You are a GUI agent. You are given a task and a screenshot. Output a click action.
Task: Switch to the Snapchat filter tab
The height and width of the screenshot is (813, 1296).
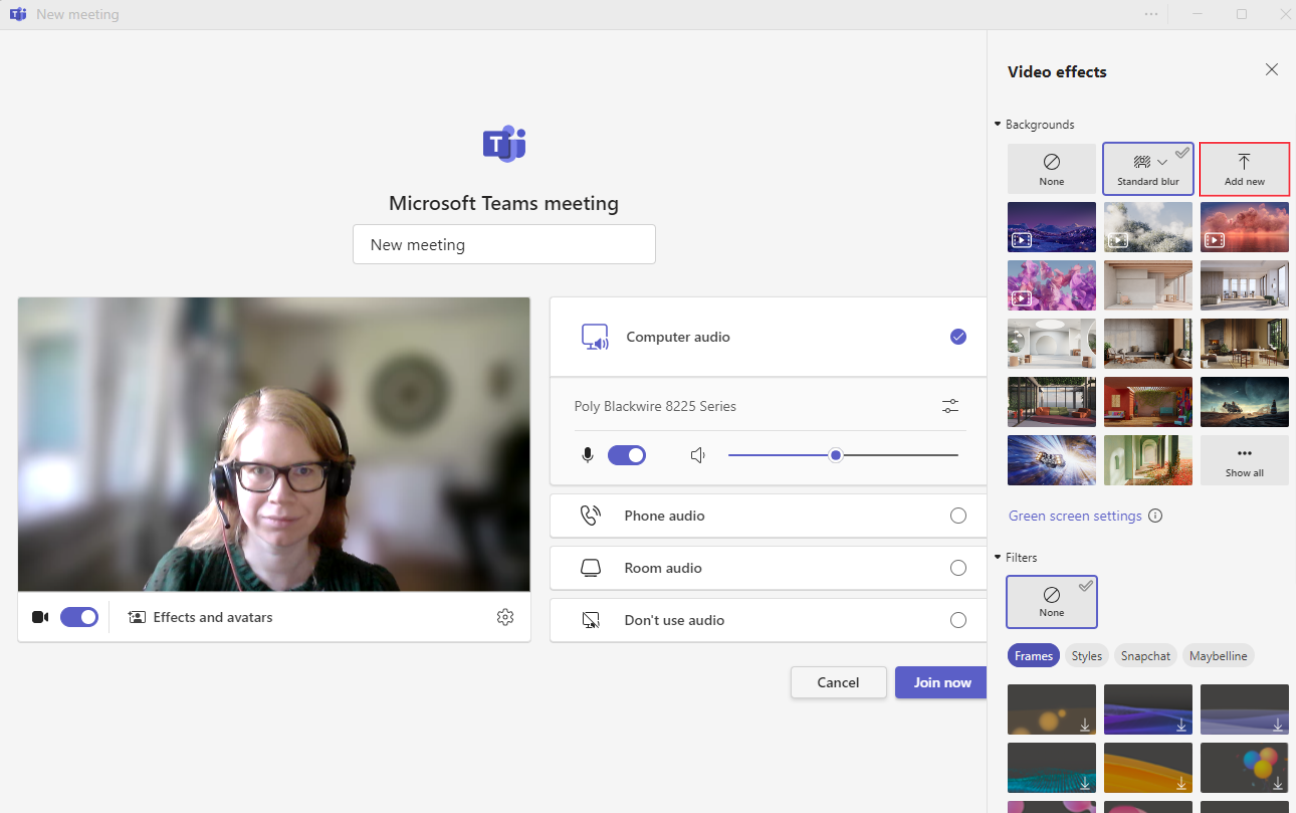tap(1145, 656)
